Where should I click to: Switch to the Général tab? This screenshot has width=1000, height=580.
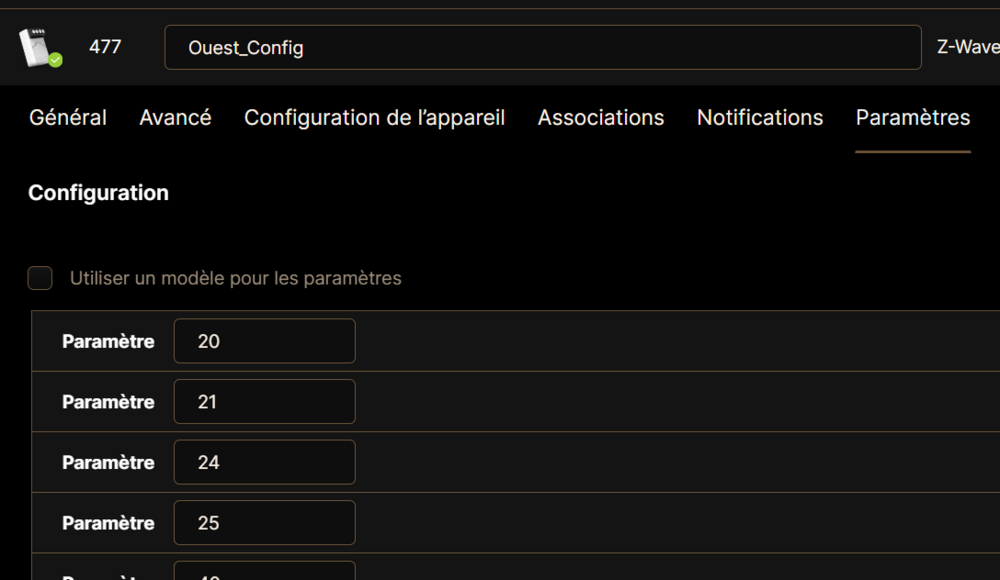(68, 117)
